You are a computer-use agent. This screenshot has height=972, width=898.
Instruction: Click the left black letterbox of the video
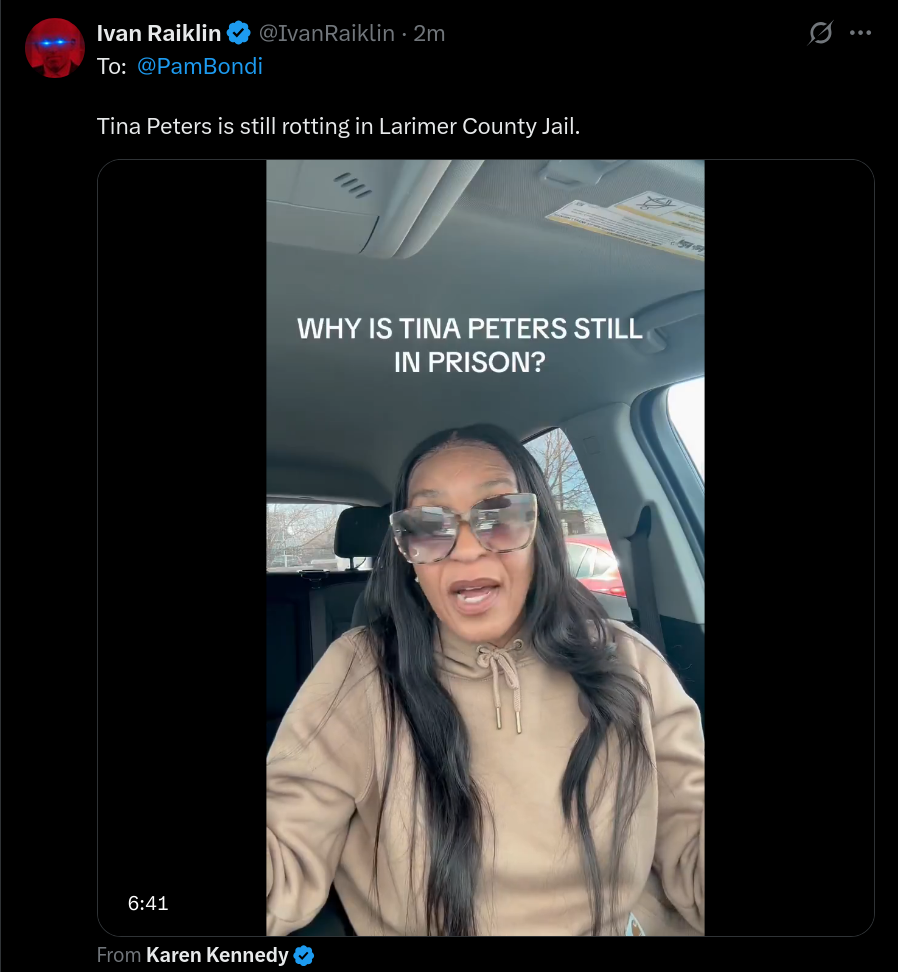[182, 547]
